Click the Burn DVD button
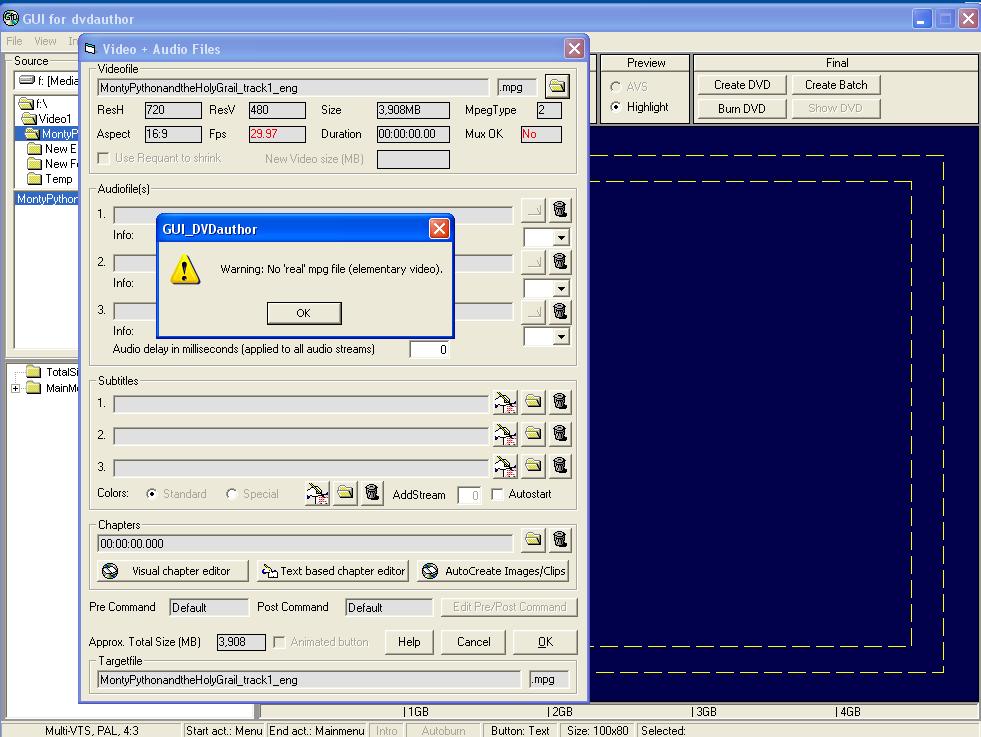This screenshot has width=981, height=737. pyautogui.click(x=742, y=108)
